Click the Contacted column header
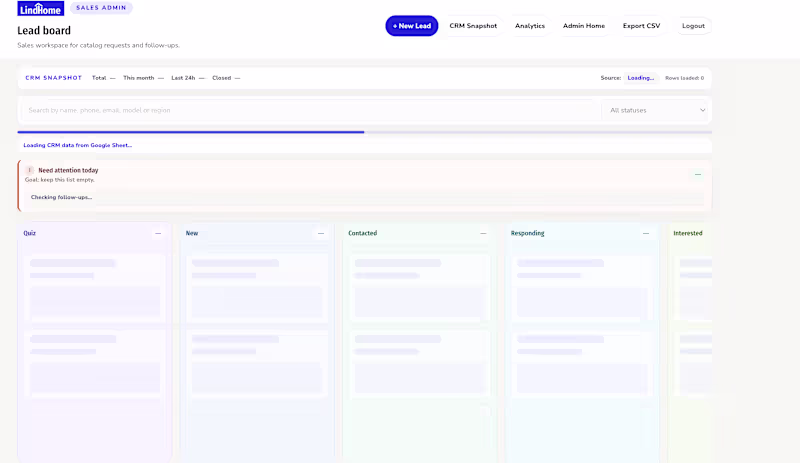This screenshot has width=800, height=463. 362,233
